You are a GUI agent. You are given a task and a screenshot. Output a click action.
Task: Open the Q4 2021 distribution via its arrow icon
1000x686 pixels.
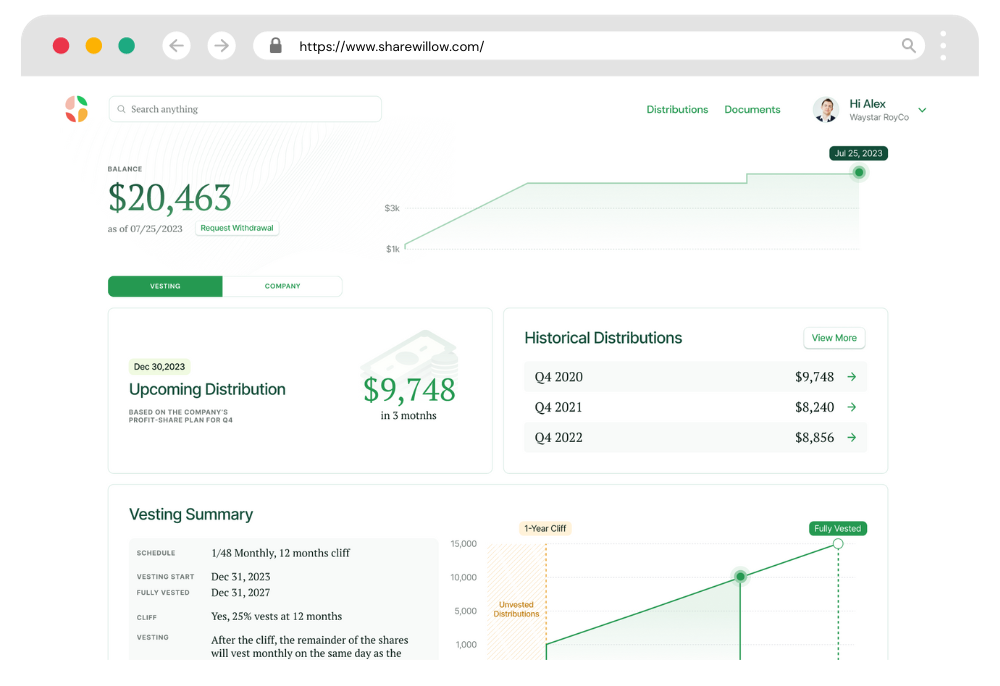pos(851,407)
